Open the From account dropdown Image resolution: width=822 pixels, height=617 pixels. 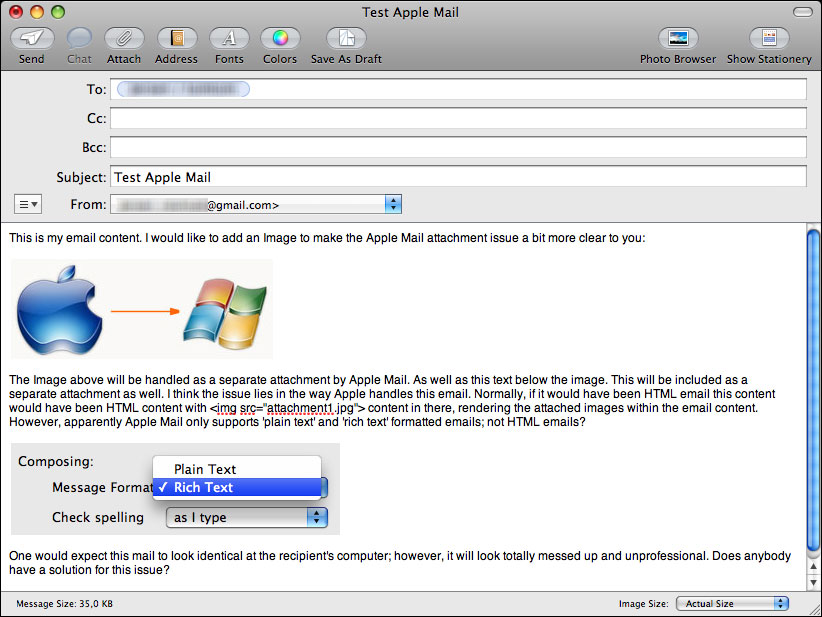point(393,203)
